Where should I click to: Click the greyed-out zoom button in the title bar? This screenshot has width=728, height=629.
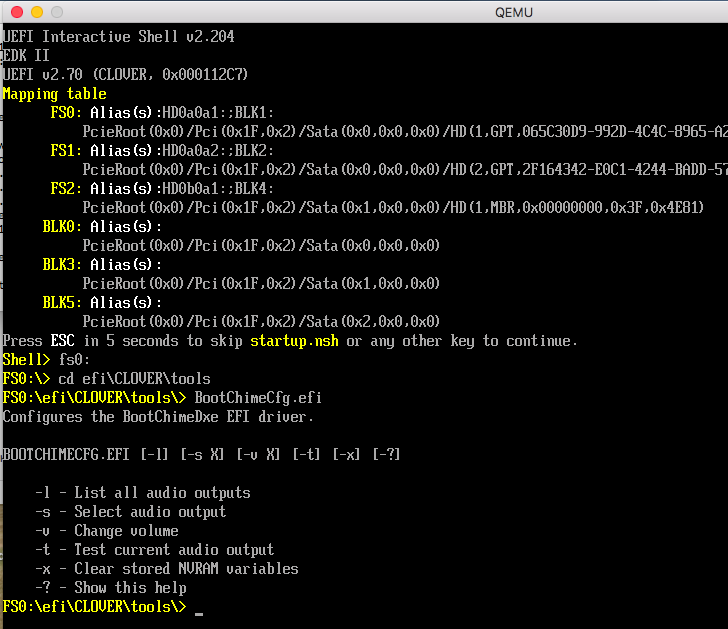point(57,12)
